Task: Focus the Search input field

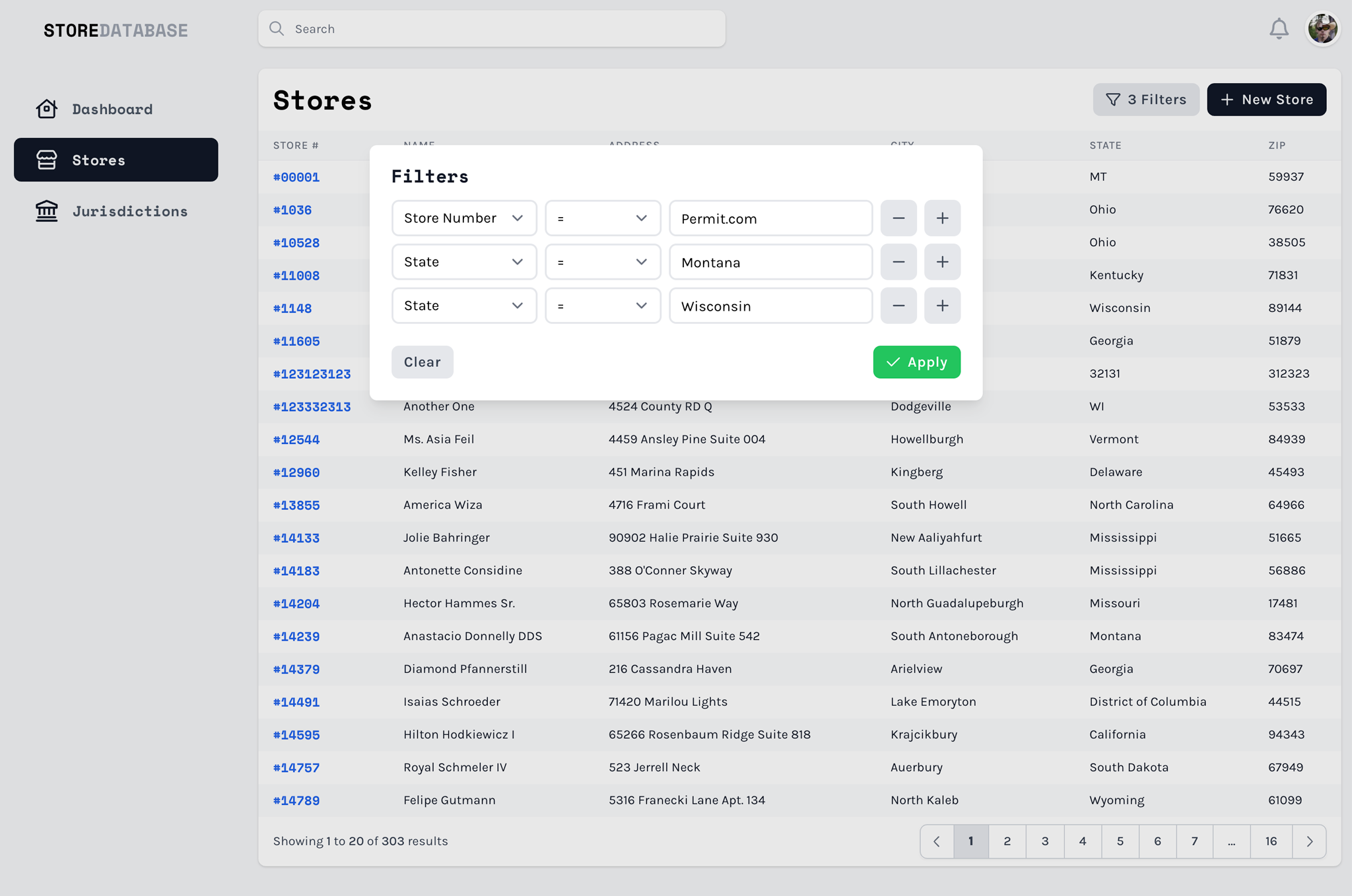Action: (x=492, y=28)
